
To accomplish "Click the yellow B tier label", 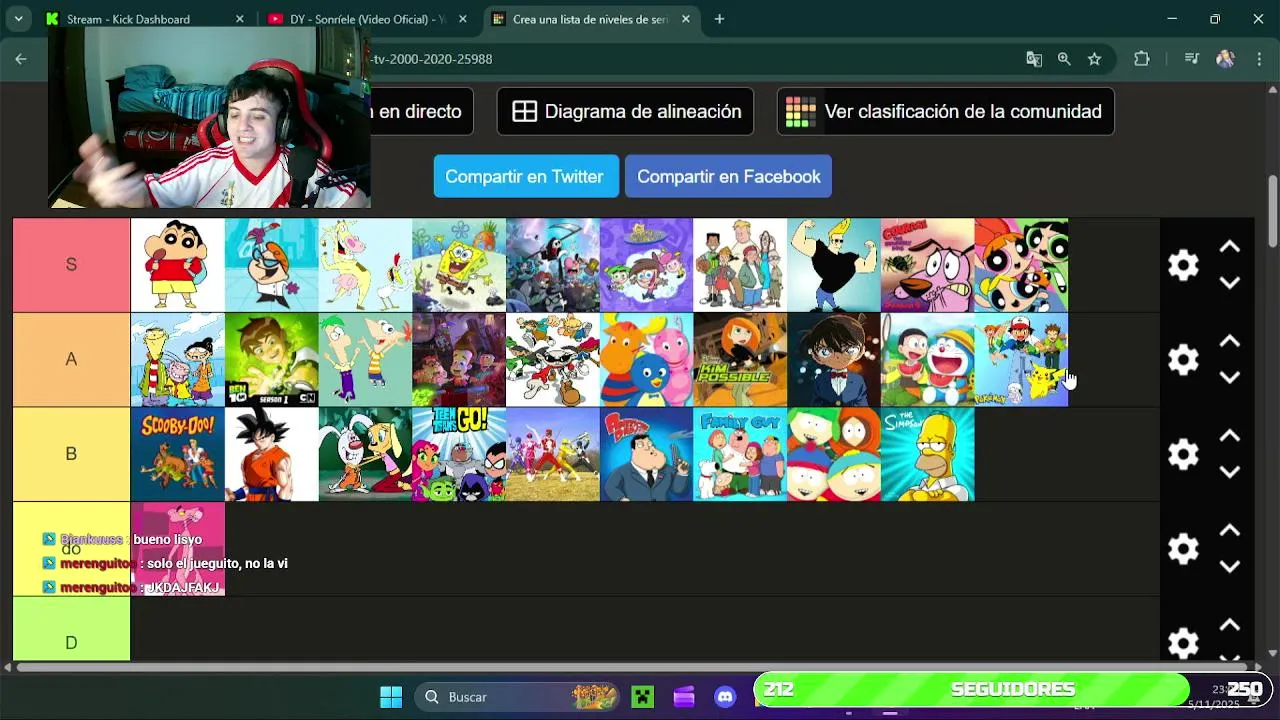I will [71, 454].
